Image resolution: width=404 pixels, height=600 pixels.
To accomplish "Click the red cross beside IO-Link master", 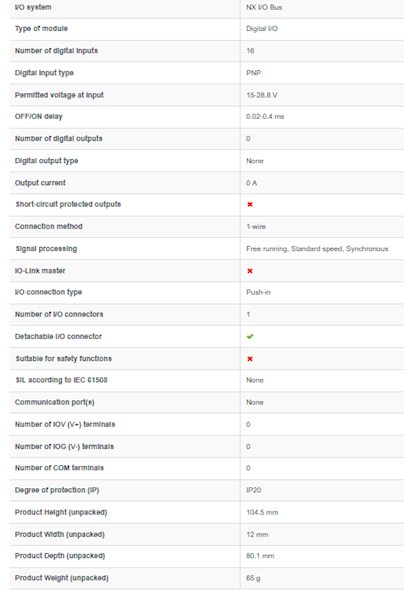I will point(250,271).
